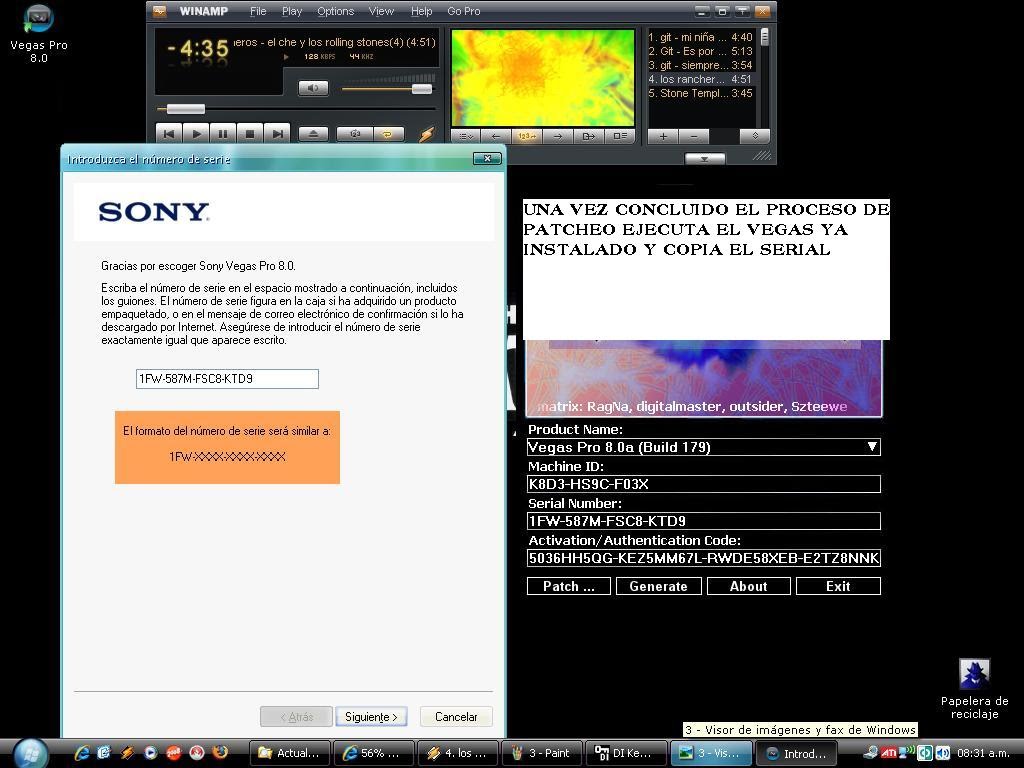Mute Winamp with speaker button

pyautogui.click(x=313, y=88)
